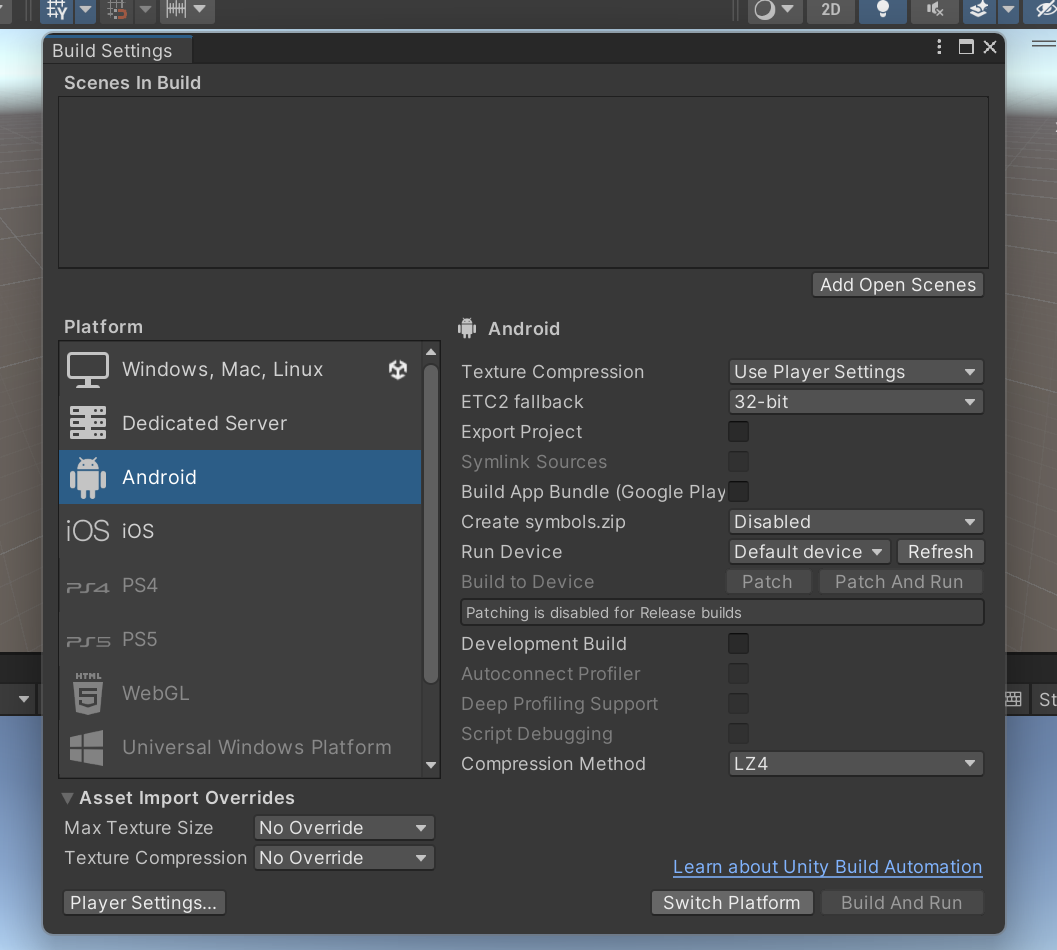Toggle scene audio mute icon
1057x950 pixels.
pos(934,10)
